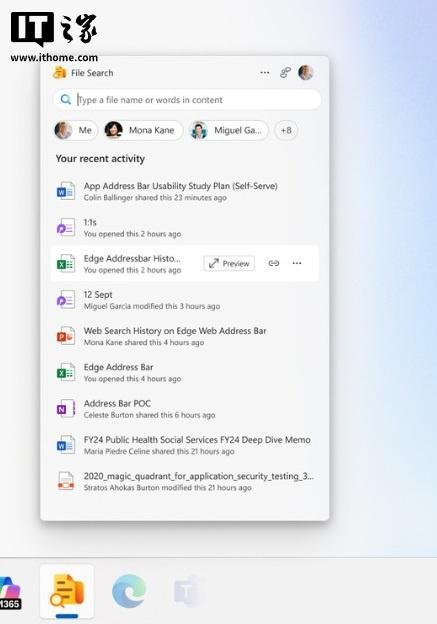
Task: Click OneNote icon for Address Bar POC
Action: tap(66, 409)
